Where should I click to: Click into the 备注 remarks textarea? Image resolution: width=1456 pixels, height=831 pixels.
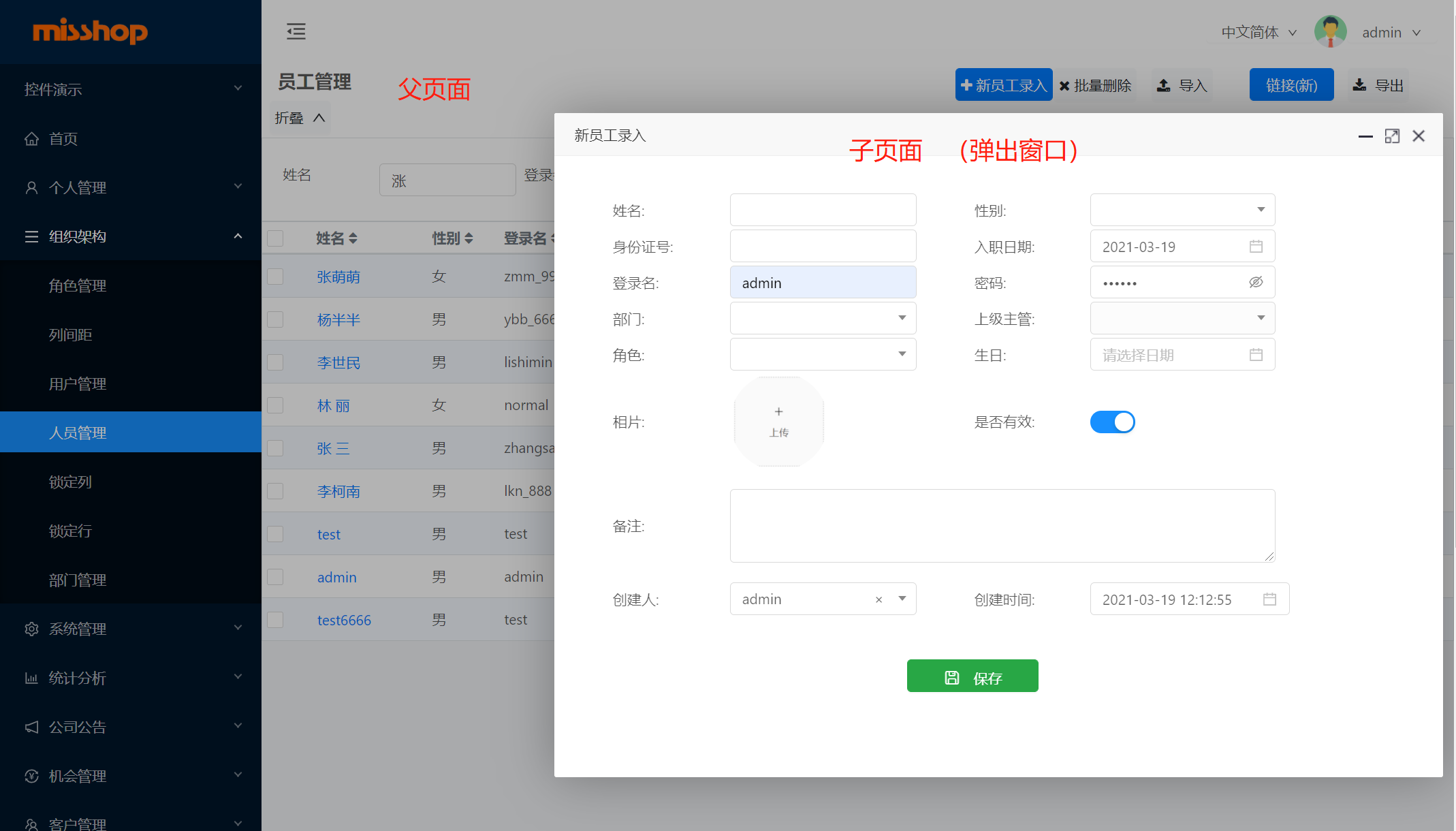point(1002,526)
